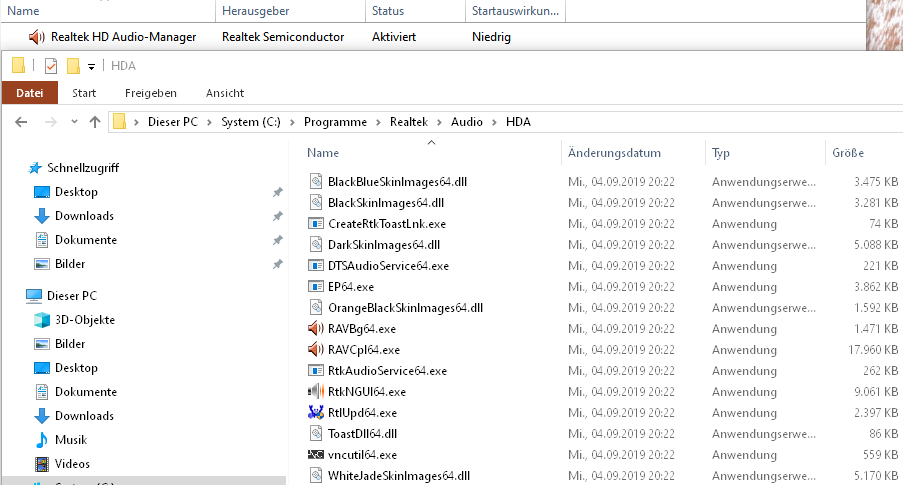Navigate to Realtek in the address bar
The height and width of the screenshot is (485, 903).
409,122
